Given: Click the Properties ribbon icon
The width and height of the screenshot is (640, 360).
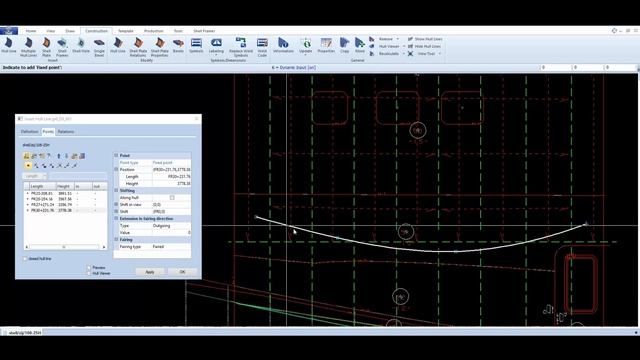Looking at the screenshot, I should pos(326,46).
